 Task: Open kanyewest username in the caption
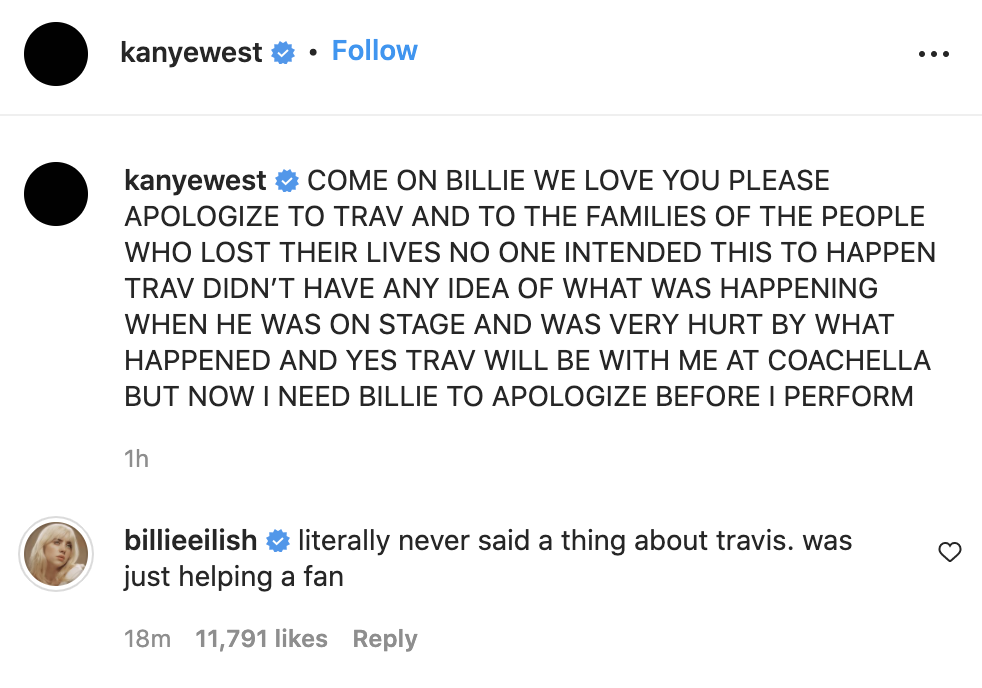[x=195, y=181]
